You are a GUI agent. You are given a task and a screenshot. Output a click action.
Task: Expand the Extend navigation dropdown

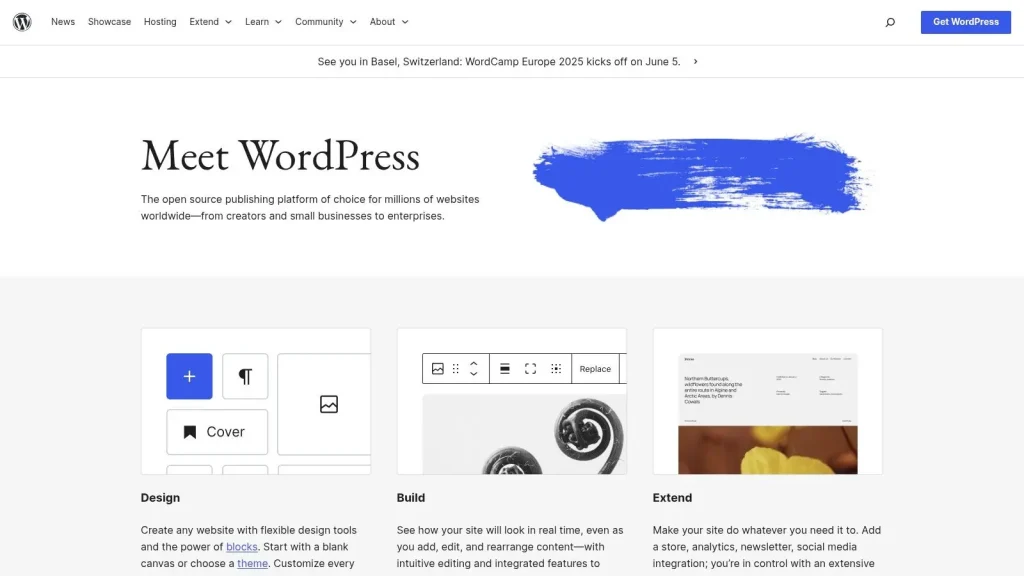tap(209, 21)
